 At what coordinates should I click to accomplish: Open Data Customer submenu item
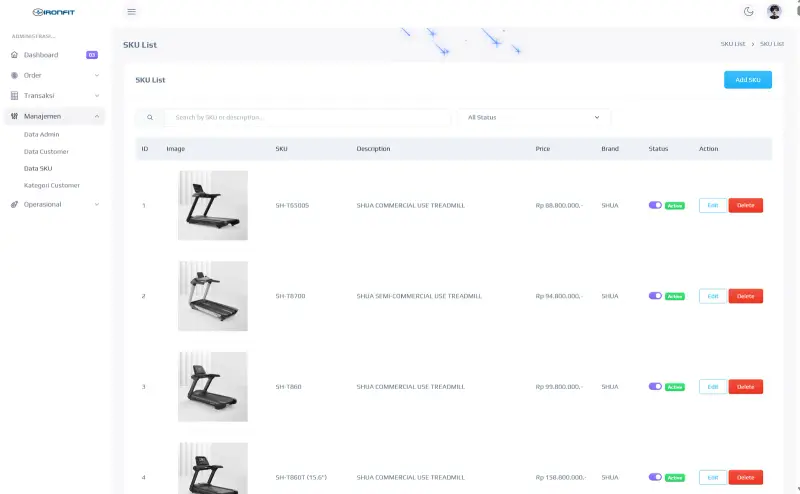46,152
